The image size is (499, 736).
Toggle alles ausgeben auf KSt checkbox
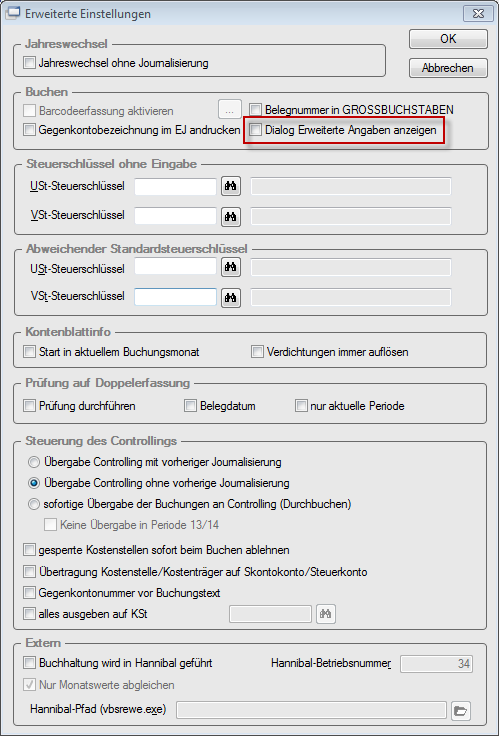[30, 613]
